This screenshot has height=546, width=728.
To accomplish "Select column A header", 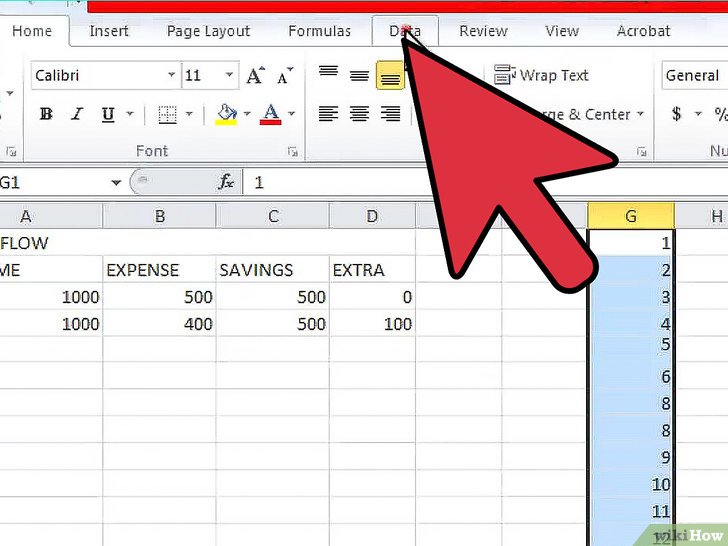I will (51, 216).
